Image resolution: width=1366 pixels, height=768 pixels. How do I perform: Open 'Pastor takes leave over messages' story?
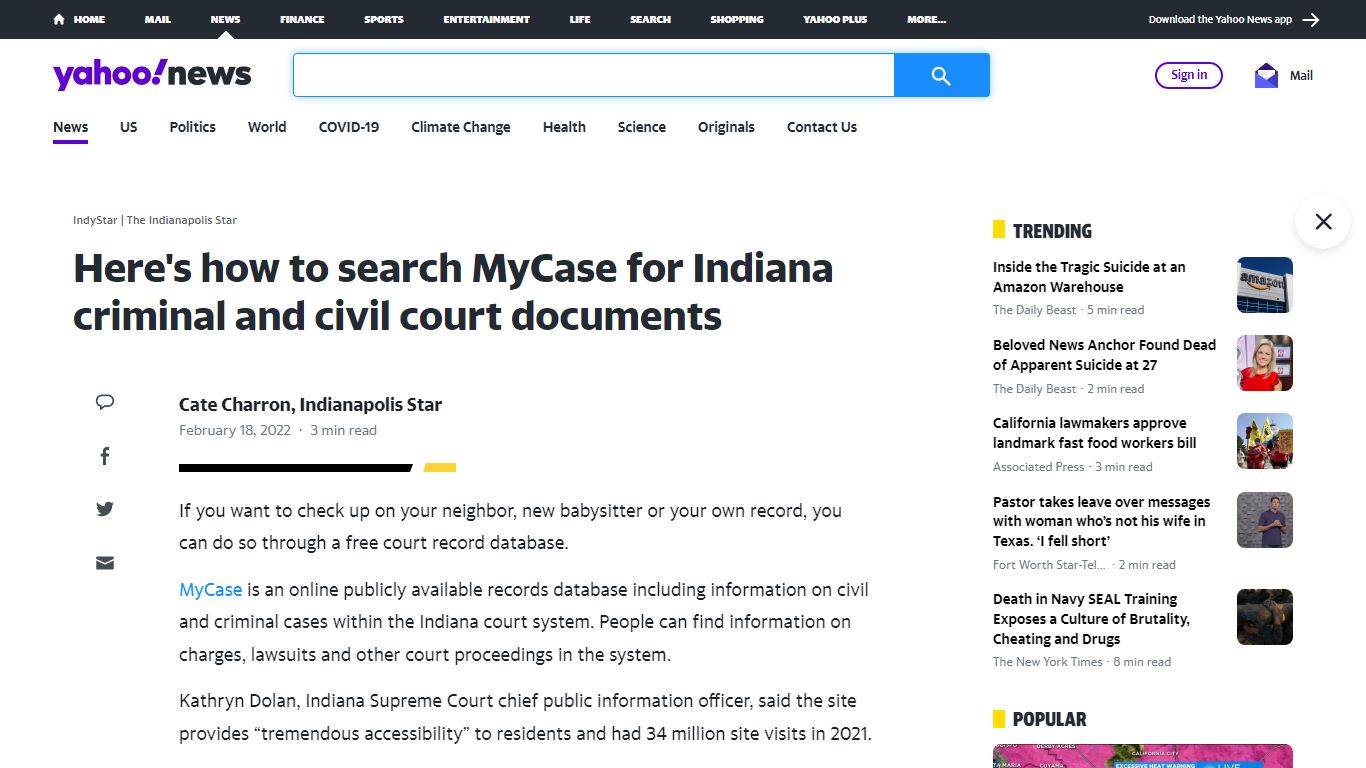pyautogui.click(x=1101, y=521)
